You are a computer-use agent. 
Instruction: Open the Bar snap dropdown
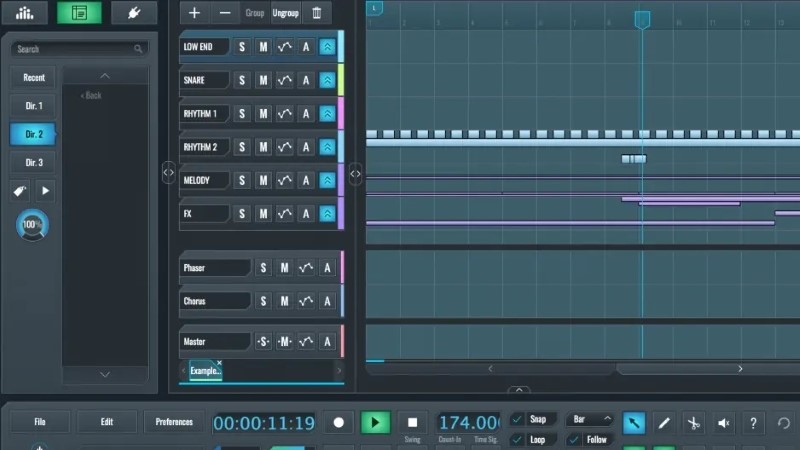(590, 419)
